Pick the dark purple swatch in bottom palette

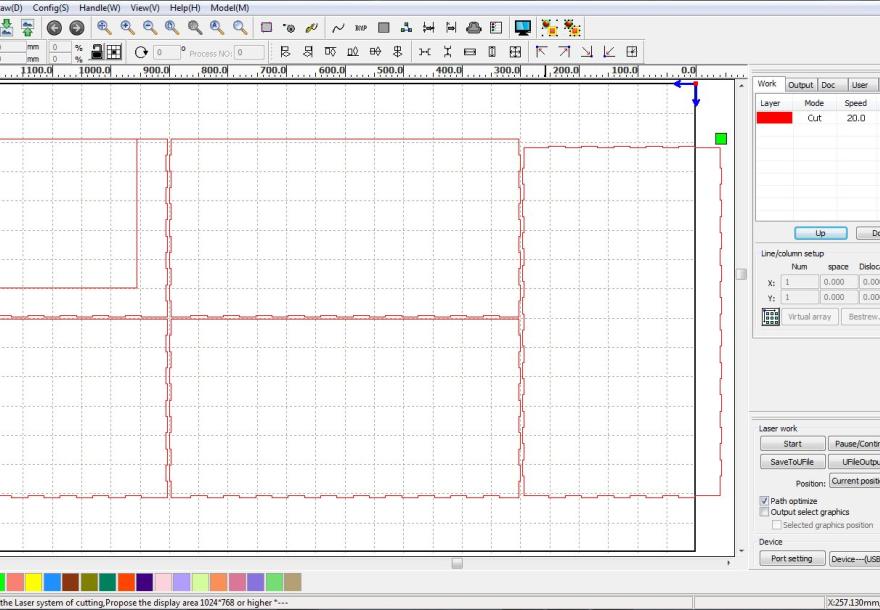144,582
